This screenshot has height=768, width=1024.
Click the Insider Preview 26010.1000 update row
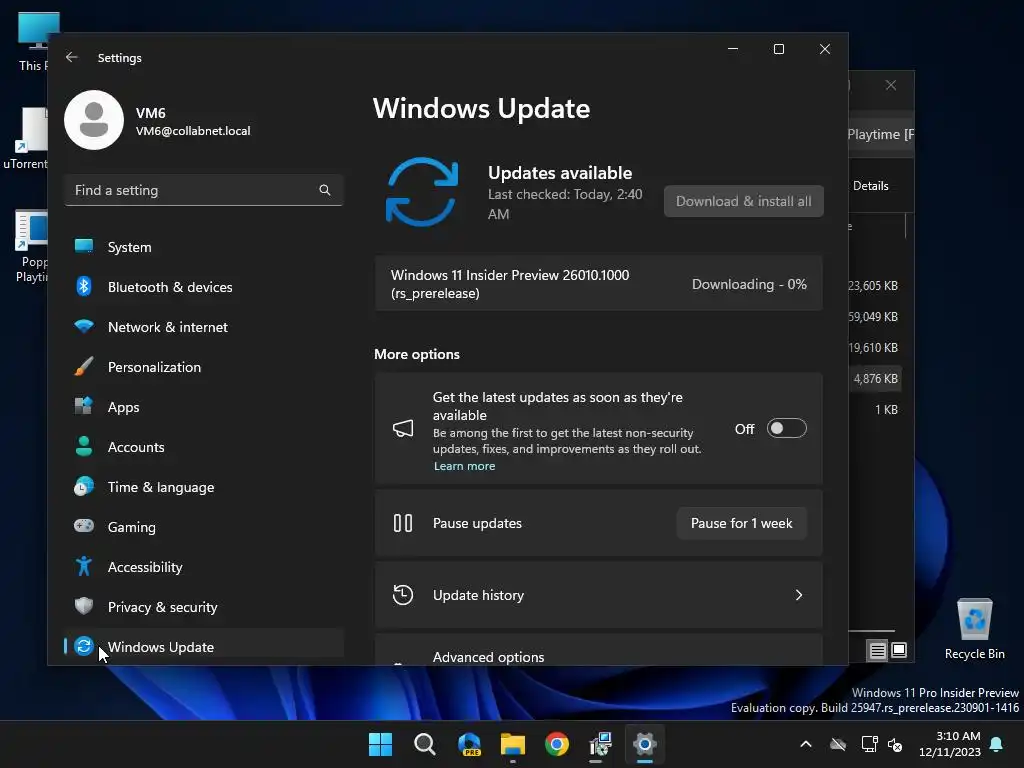598,284
